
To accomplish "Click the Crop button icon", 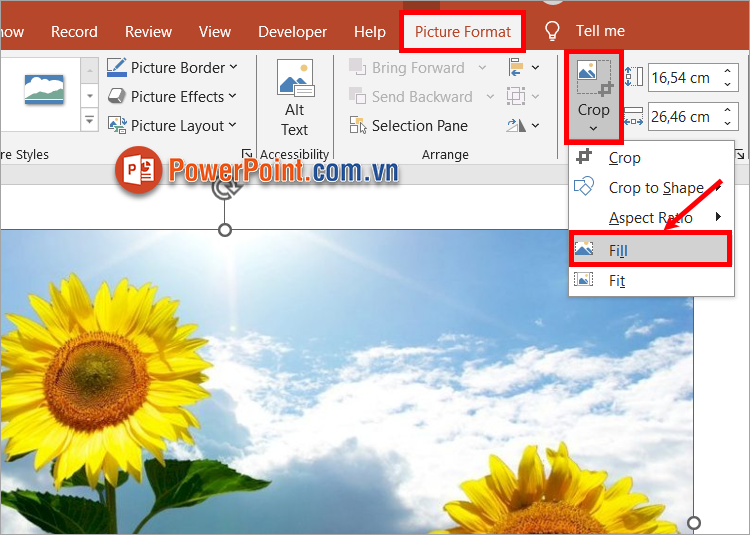I will point(594,77).
